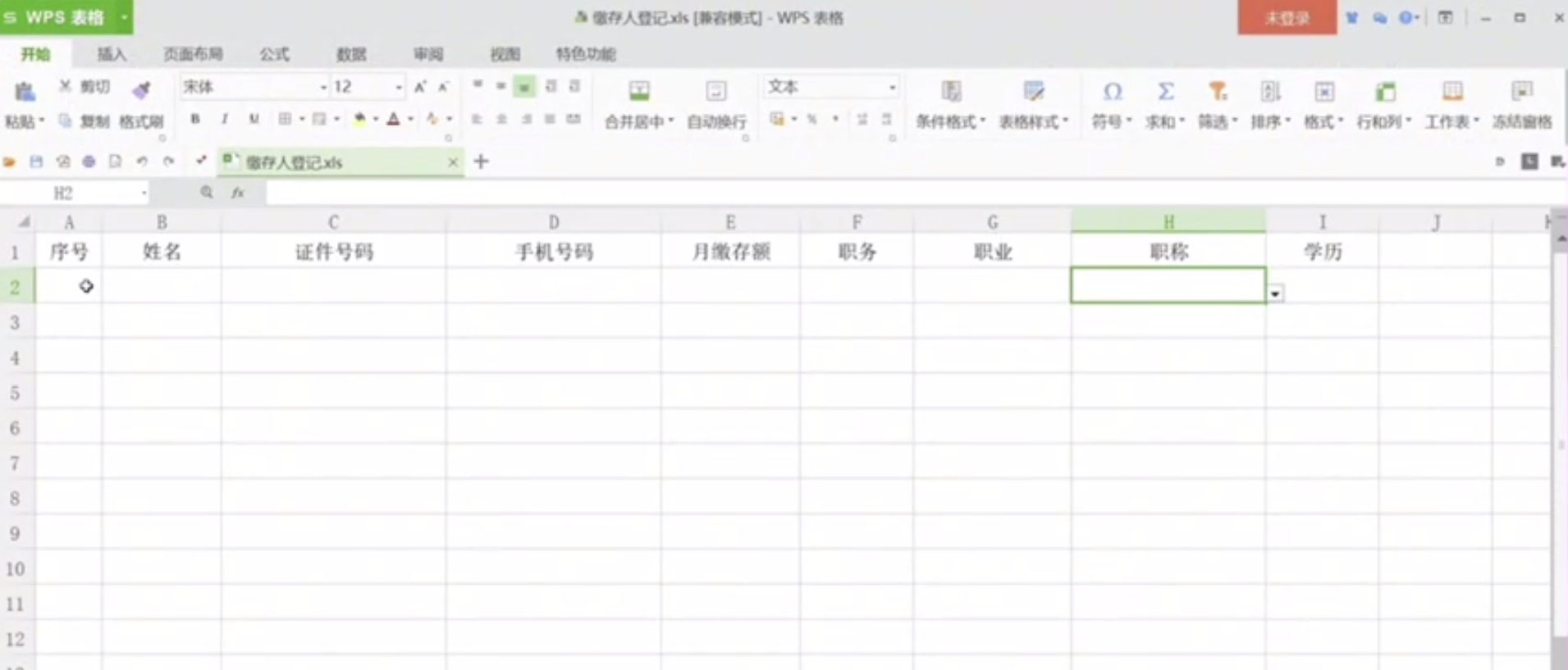Click the Filter (筛选) funnel icon
The height and width of the screenshot is (670, 1568).
[1218, 91]
